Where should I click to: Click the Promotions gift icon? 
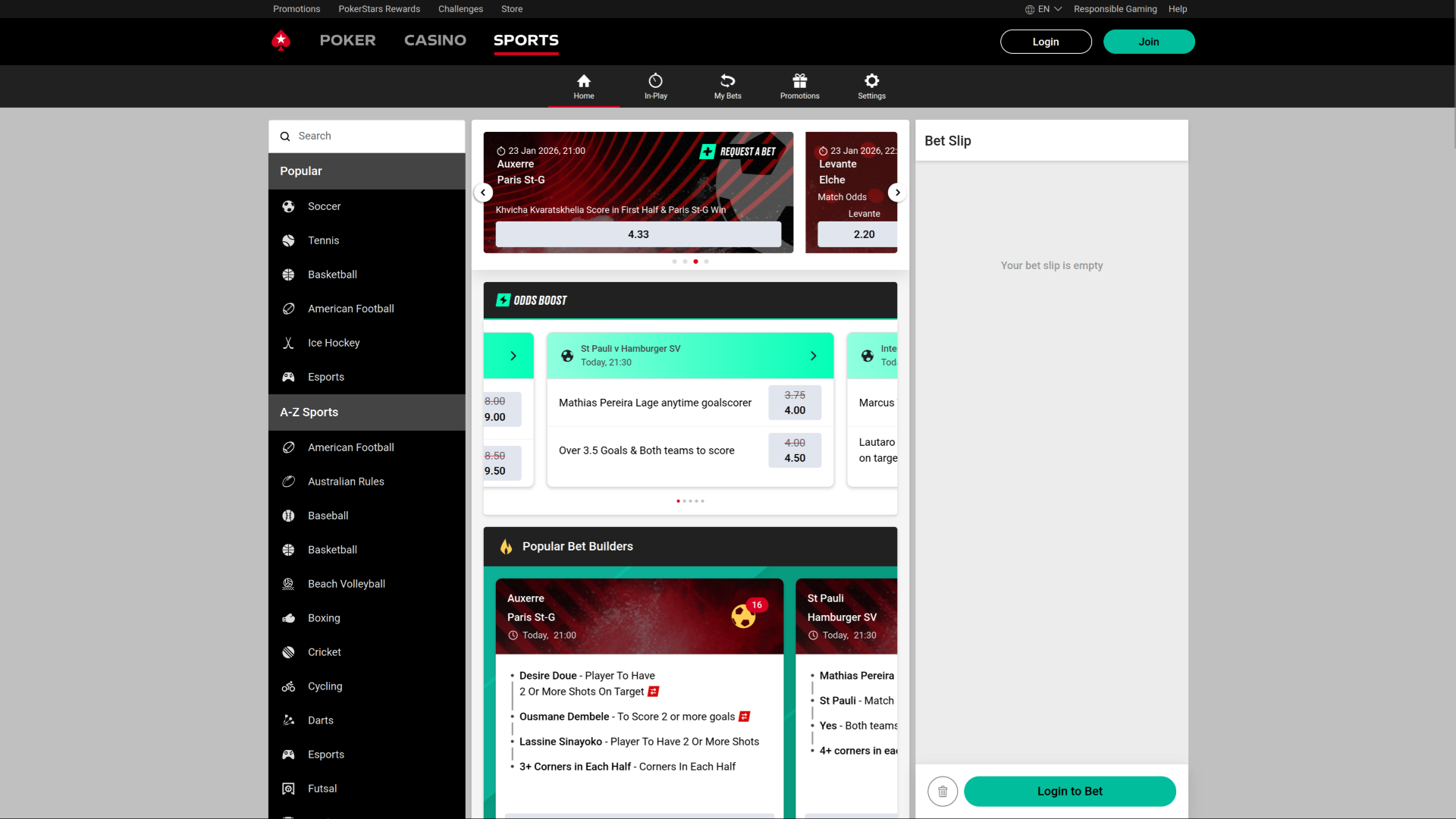coord(799,80)
